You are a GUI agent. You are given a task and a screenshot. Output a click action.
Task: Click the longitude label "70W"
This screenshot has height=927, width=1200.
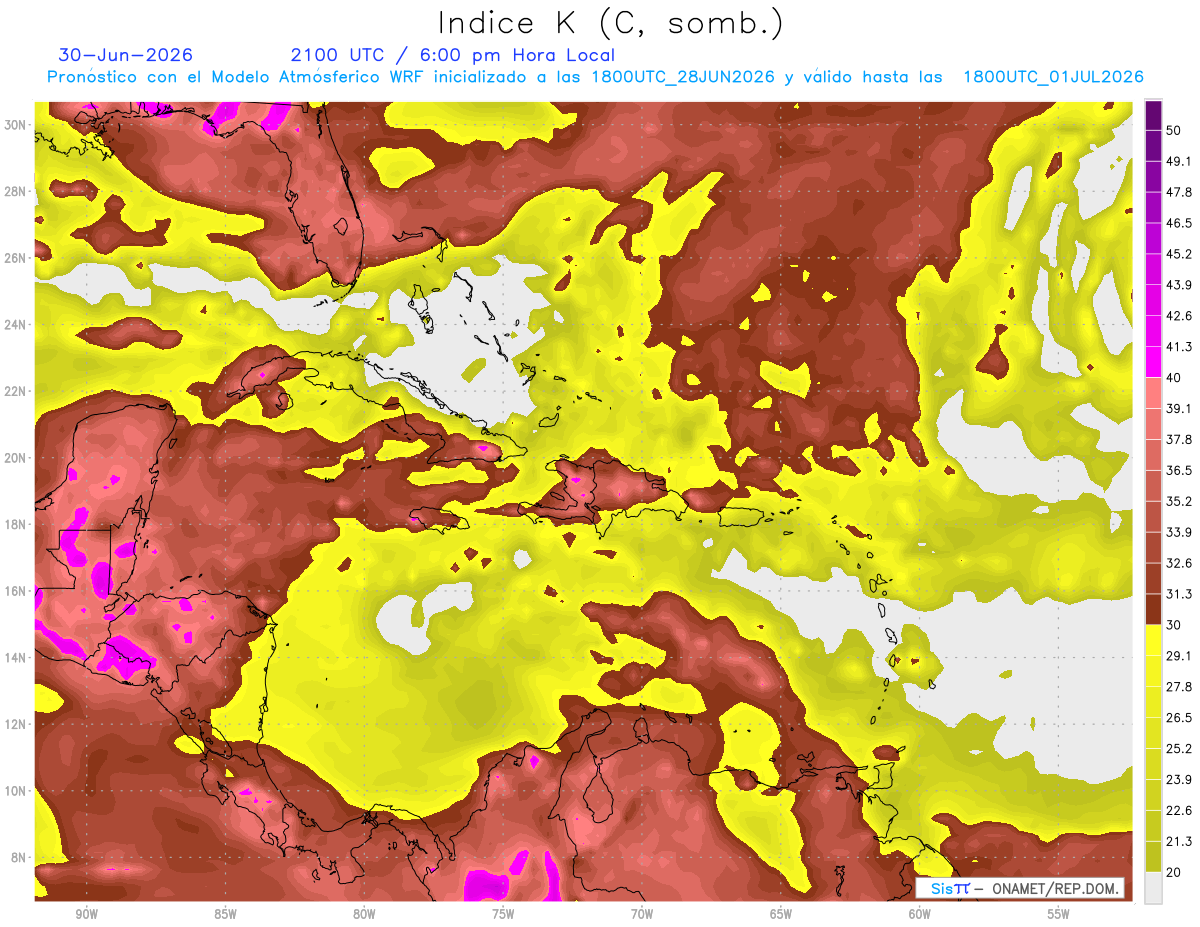point(642,914)
